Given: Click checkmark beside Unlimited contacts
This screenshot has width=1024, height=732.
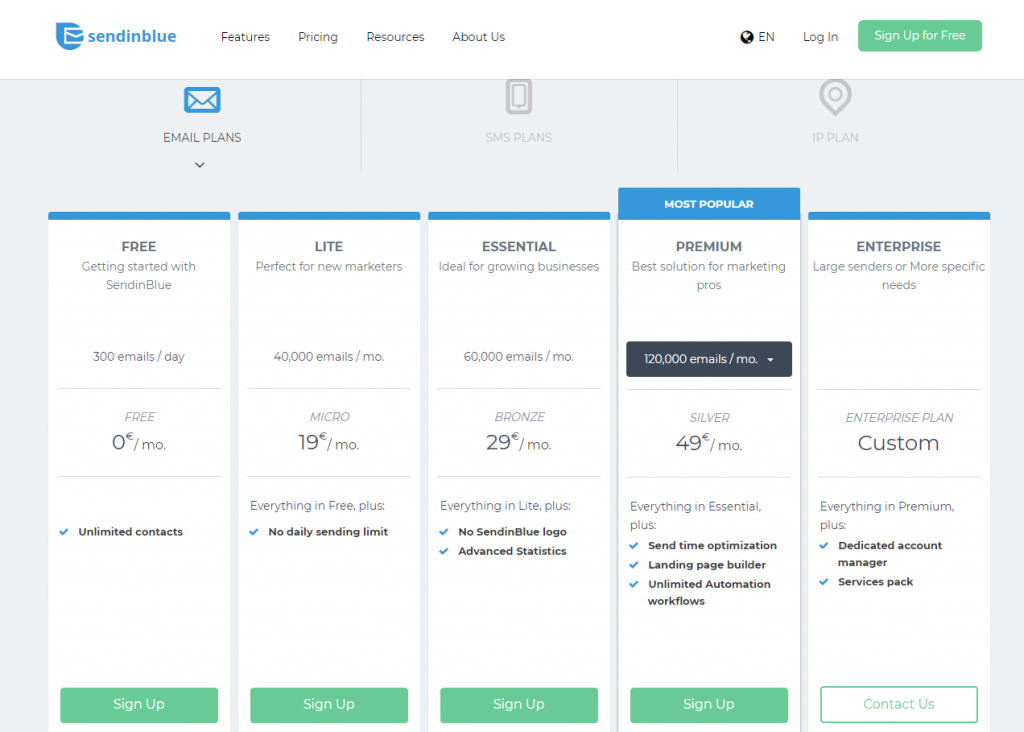Looking at the screenshot, I should click(x=63, y=532).
